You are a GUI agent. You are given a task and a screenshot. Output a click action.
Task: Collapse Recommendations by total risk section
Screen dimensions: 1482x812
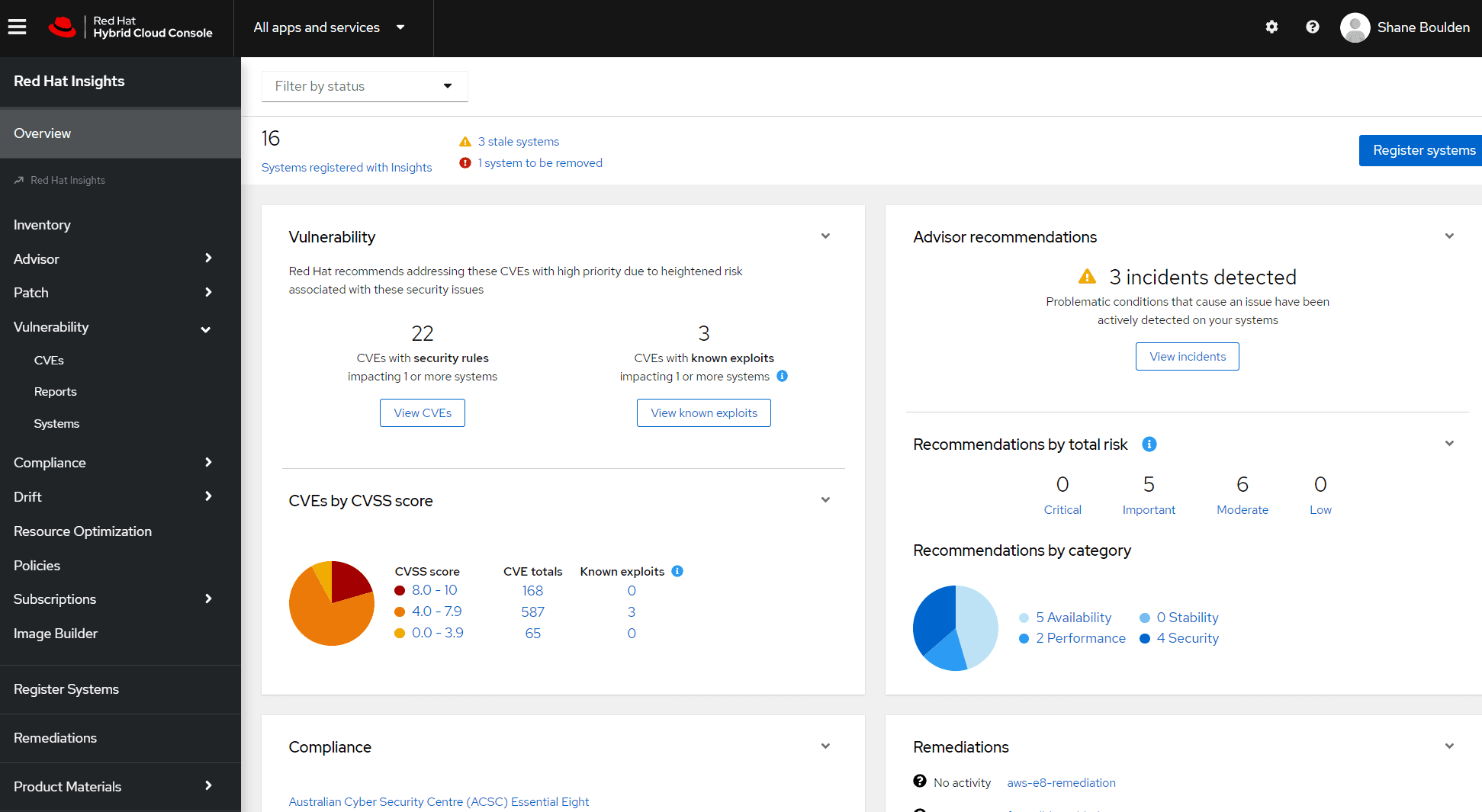coord(1449,444)
